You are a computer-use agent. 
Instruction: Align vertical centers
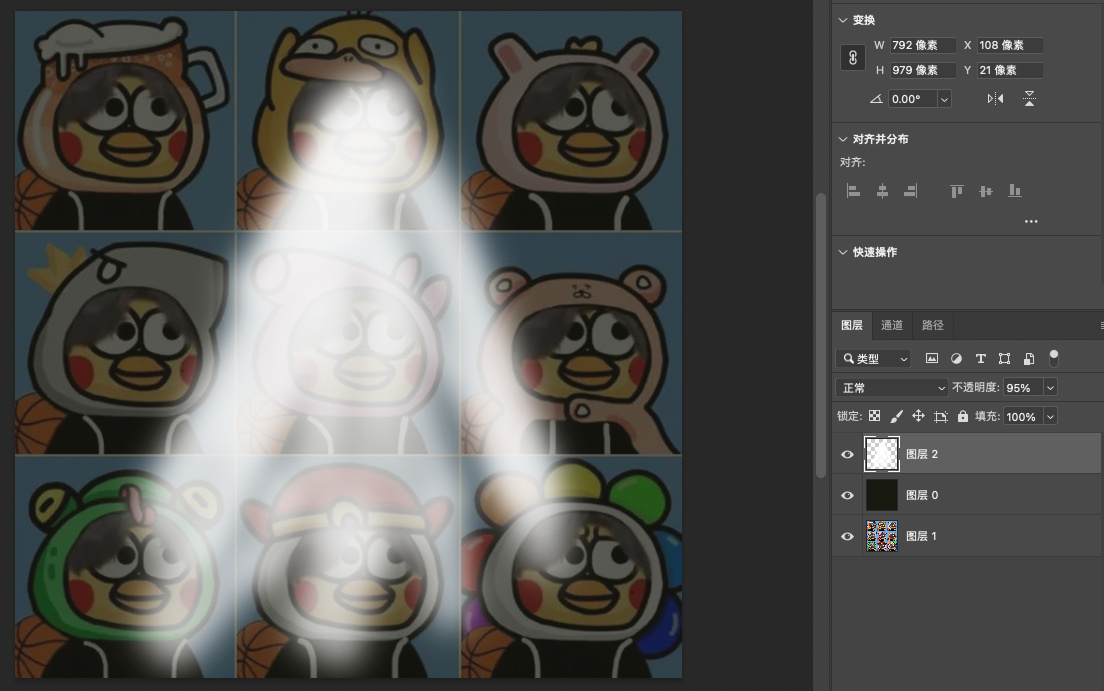985,191
